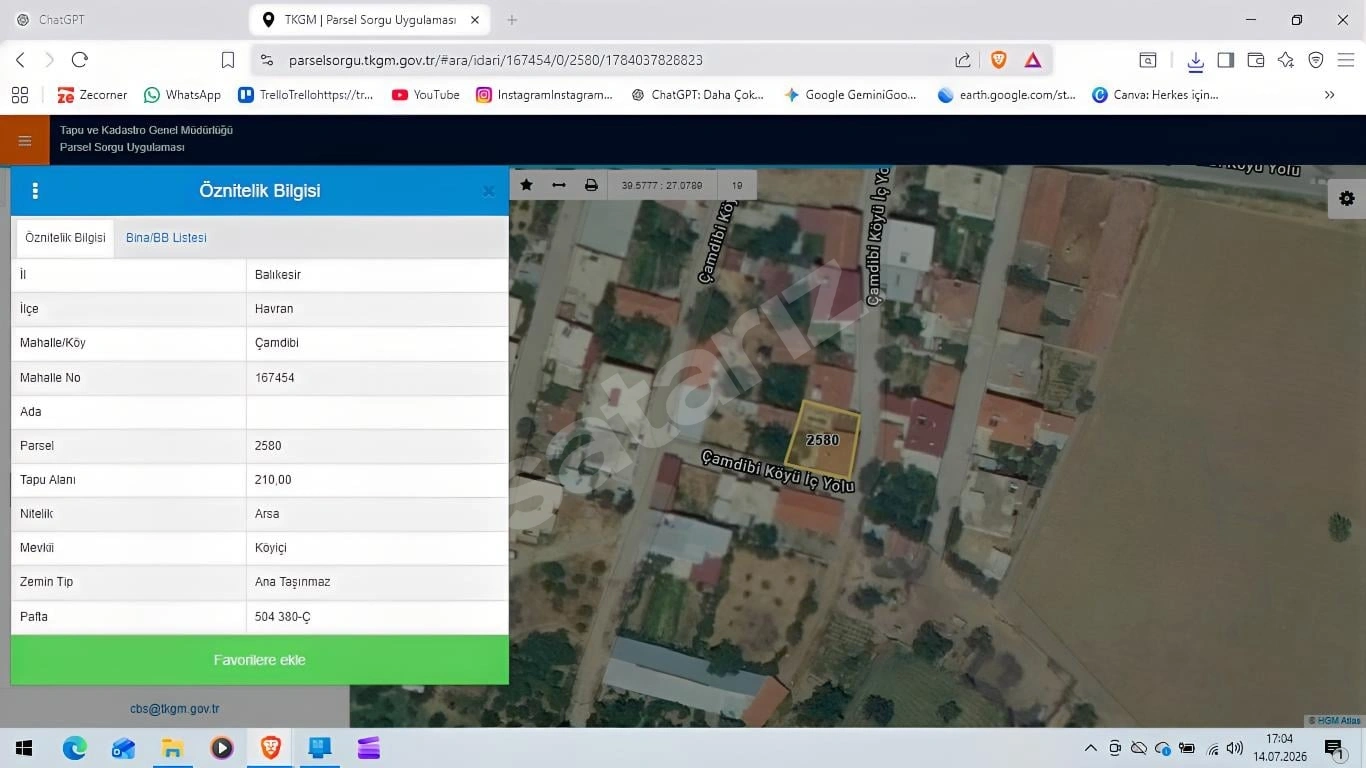Click the print icon on map toolbar
1366x768 pixels.
(x=591, y=185)
